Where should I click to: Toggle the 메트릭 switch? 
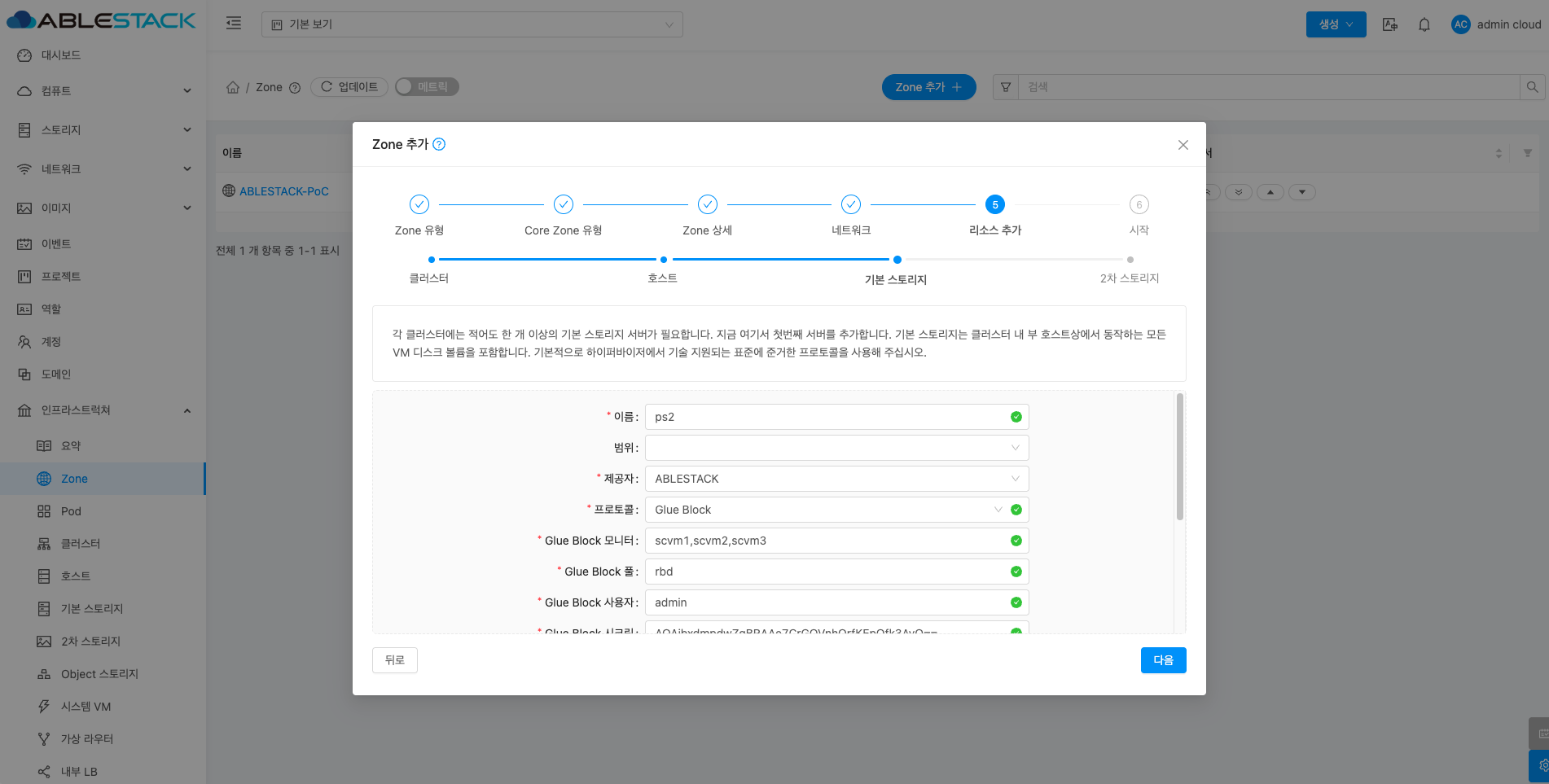[x=427, y=87]
